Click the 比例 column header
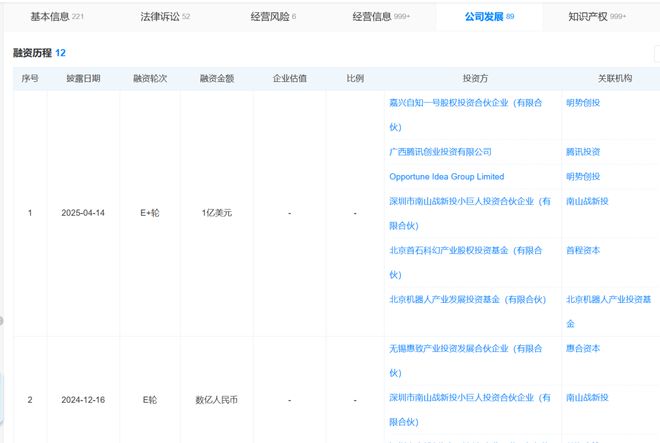 [x=355, y=78]
